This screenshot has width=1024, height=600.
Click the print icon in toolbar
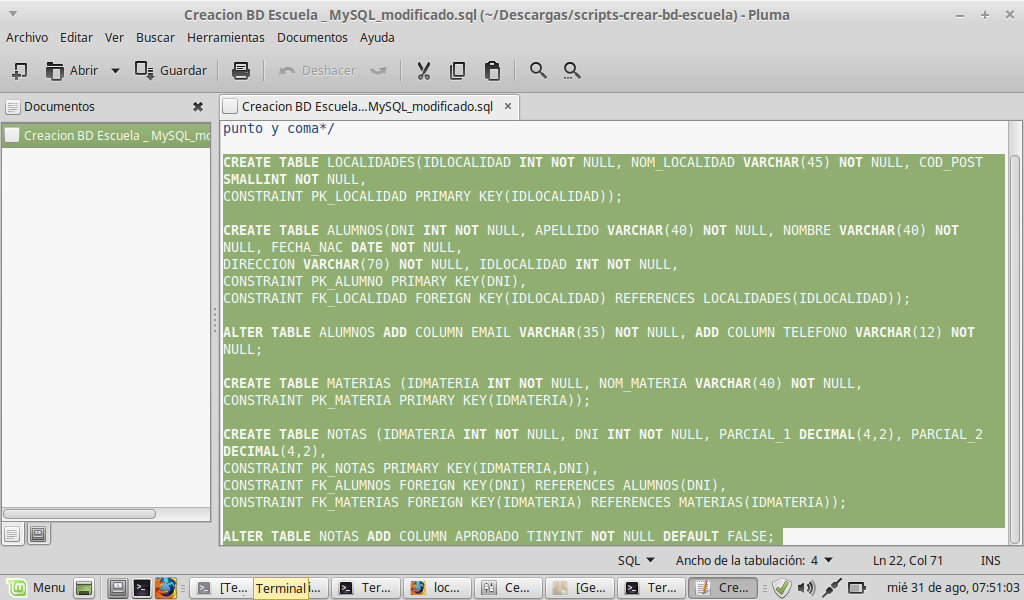240,71
